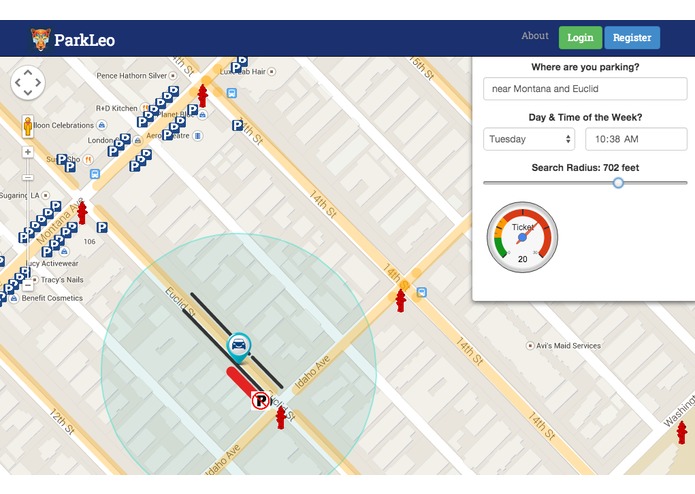
Task: Click the green Login button
Action: tap(580, 38)
